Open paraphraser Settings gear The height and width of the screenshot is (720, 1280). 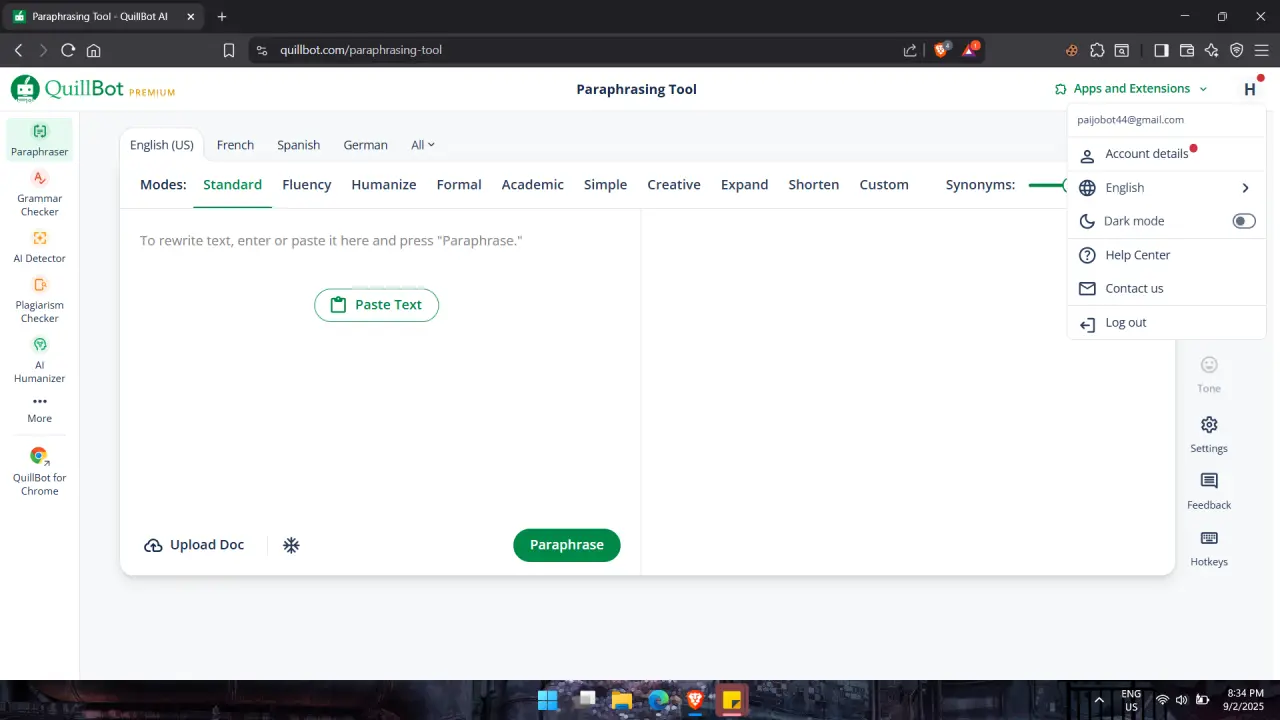tap(1209, 434)
